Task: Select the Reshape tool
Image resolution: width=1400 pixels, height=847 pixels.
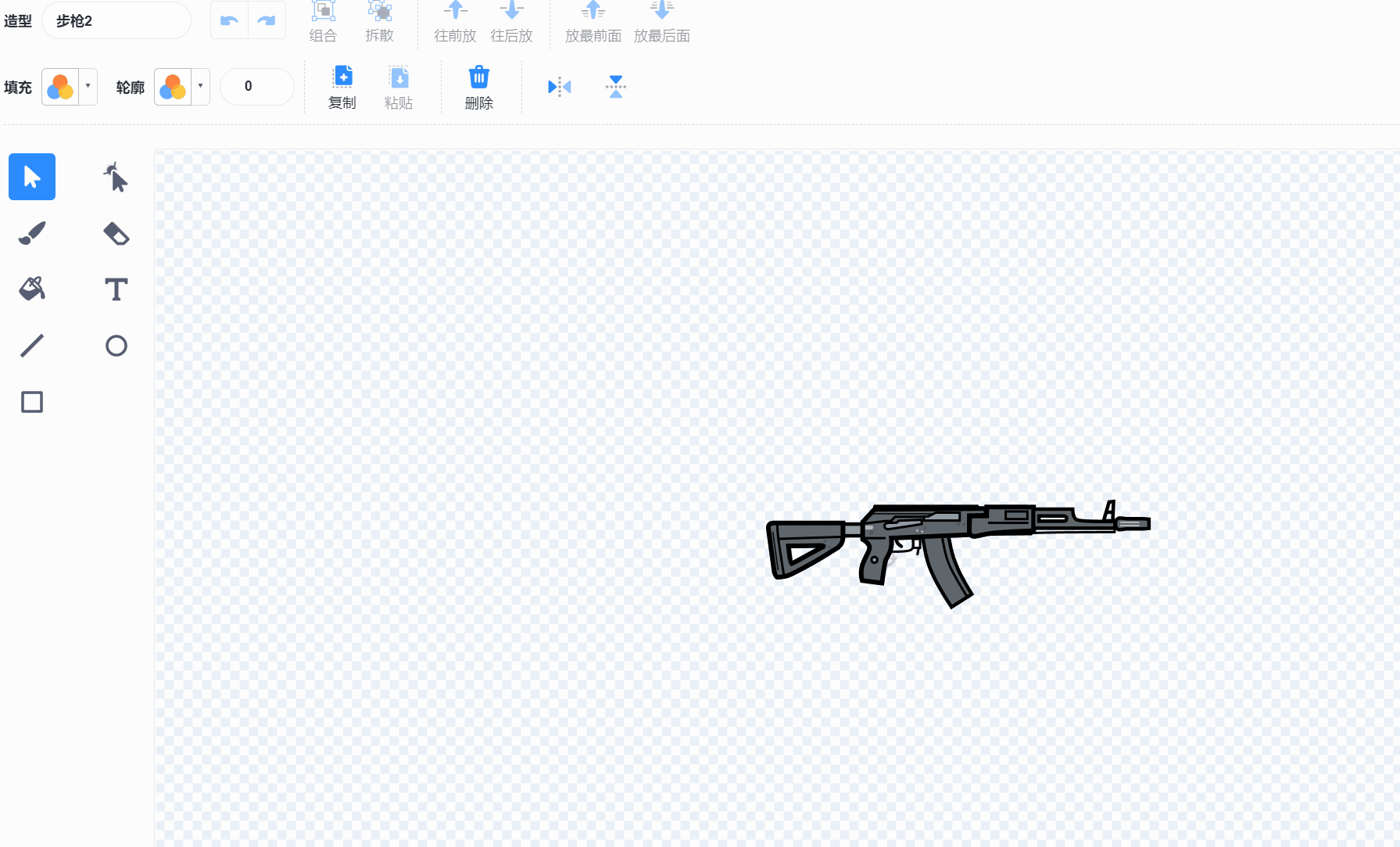Action: tap(116, 177)
